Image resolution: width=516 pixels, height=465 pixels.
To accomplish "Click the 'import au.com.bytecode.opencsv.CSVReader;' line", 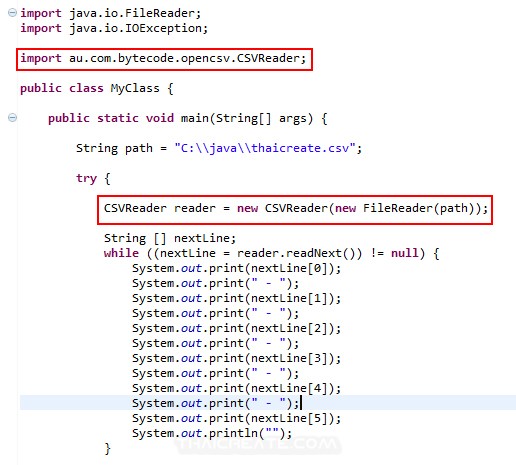I will 163,58.
